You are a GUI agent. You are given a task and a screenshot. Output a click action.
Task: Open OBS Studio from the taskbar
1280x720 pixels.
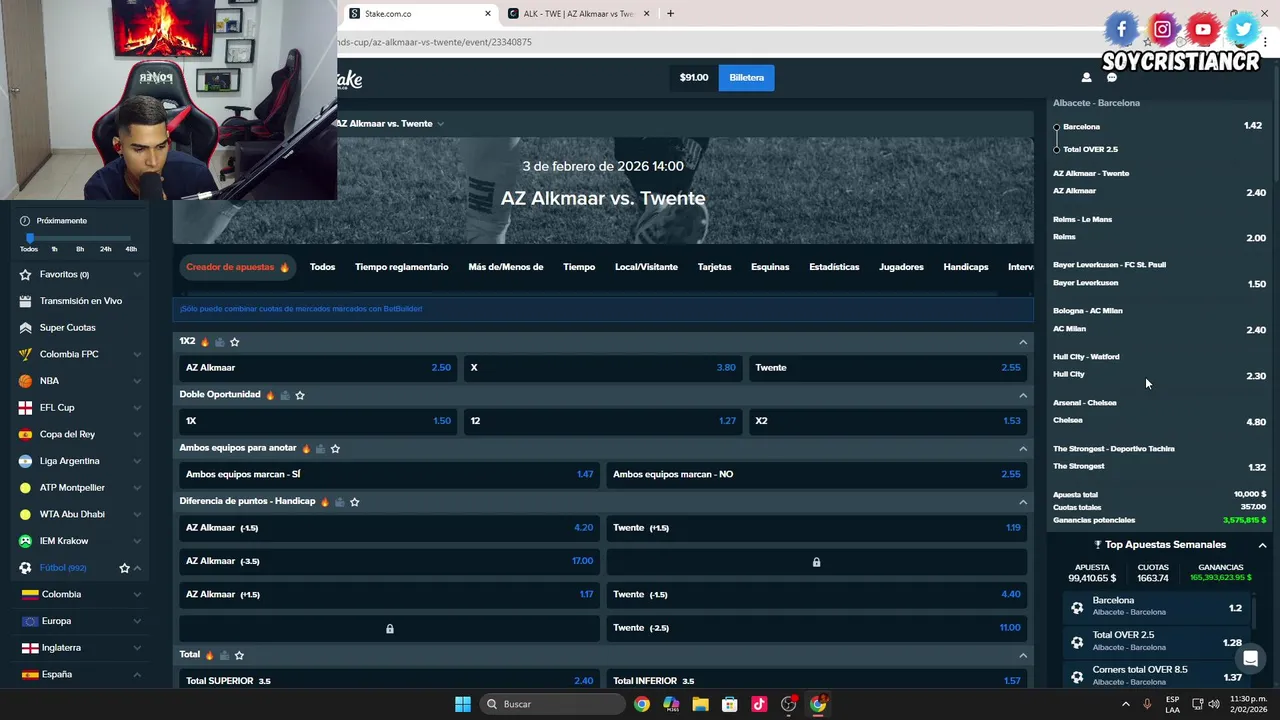point(788,704)
